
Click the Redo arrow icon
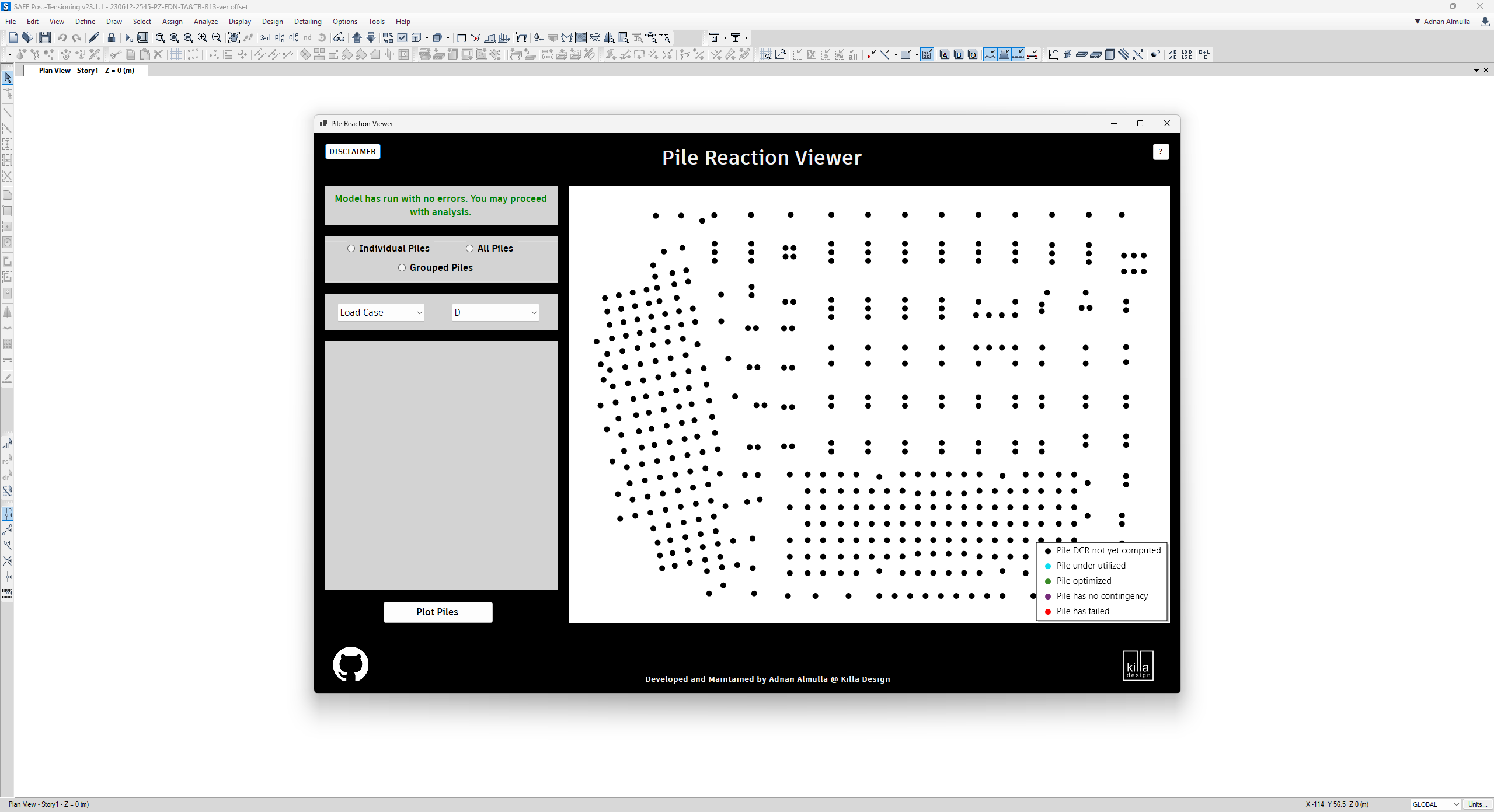[x=76, y=37]
